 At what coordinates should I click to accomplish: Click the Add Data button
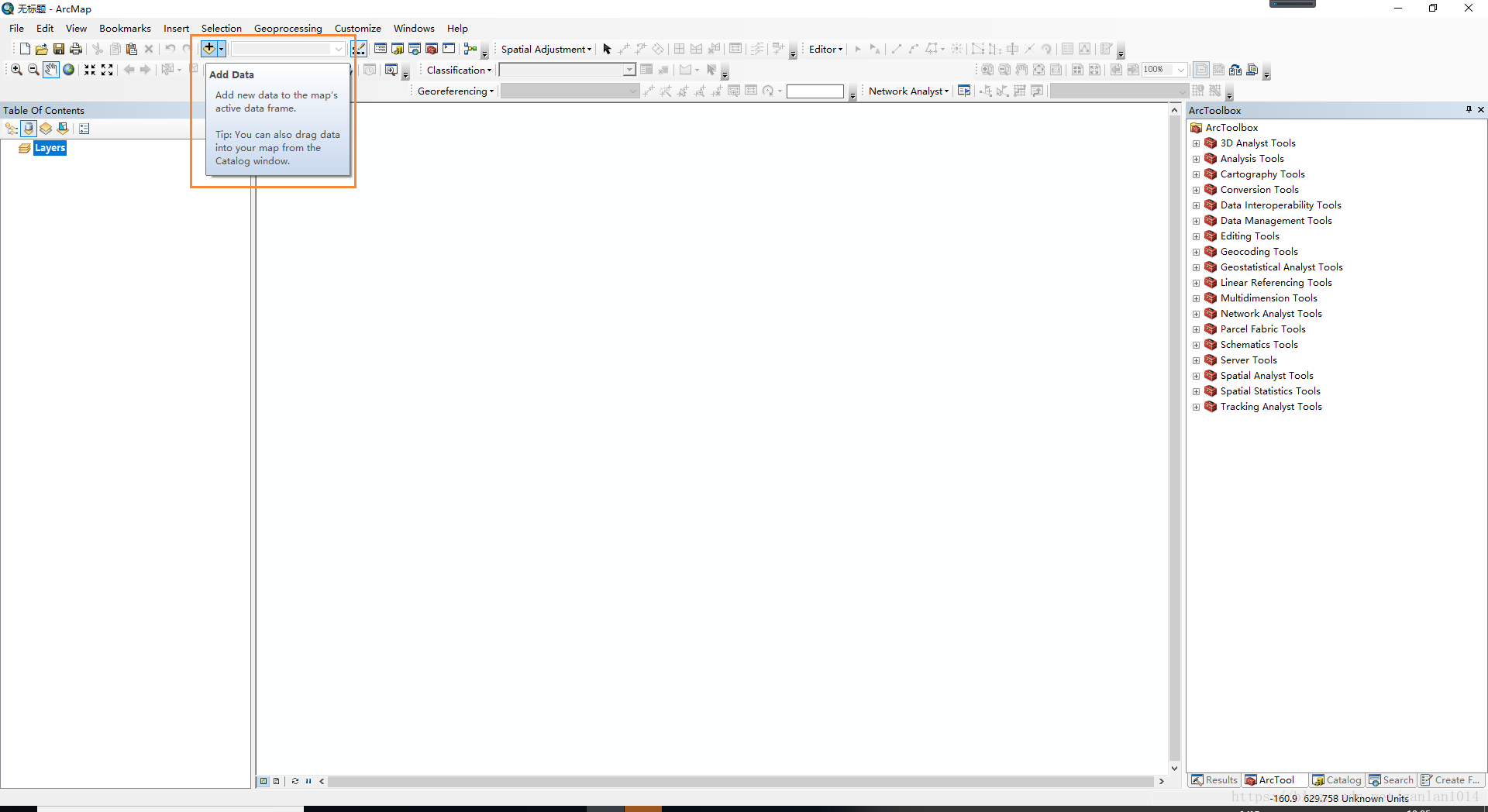(x=208, y=49)
